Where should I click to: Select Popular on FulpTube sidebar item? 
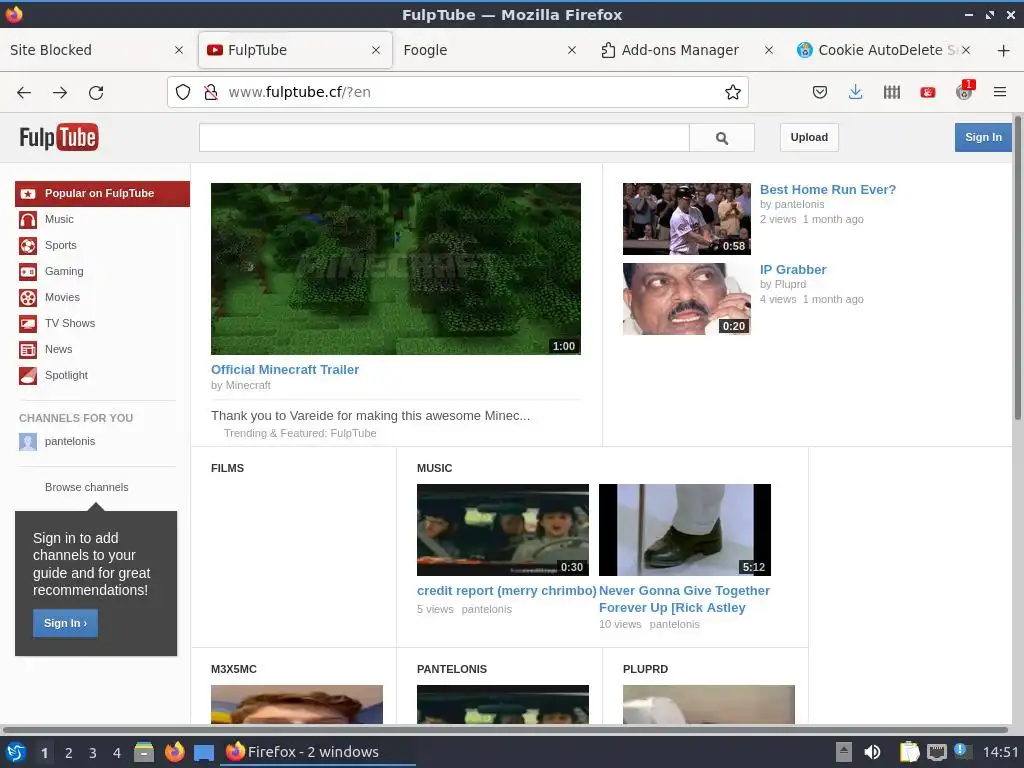(103, 193)
